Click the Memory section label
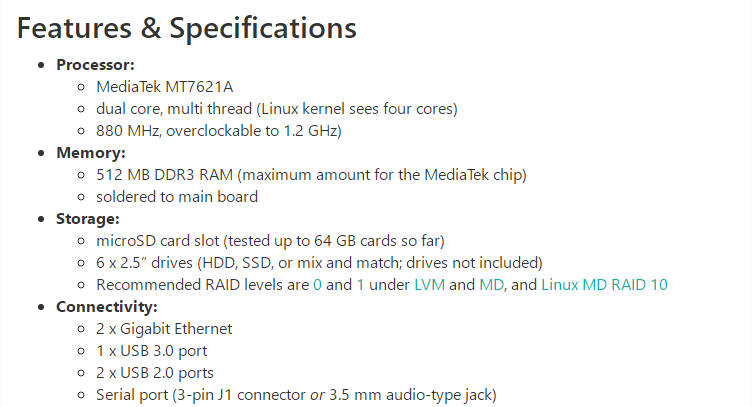 pos(91,153)
